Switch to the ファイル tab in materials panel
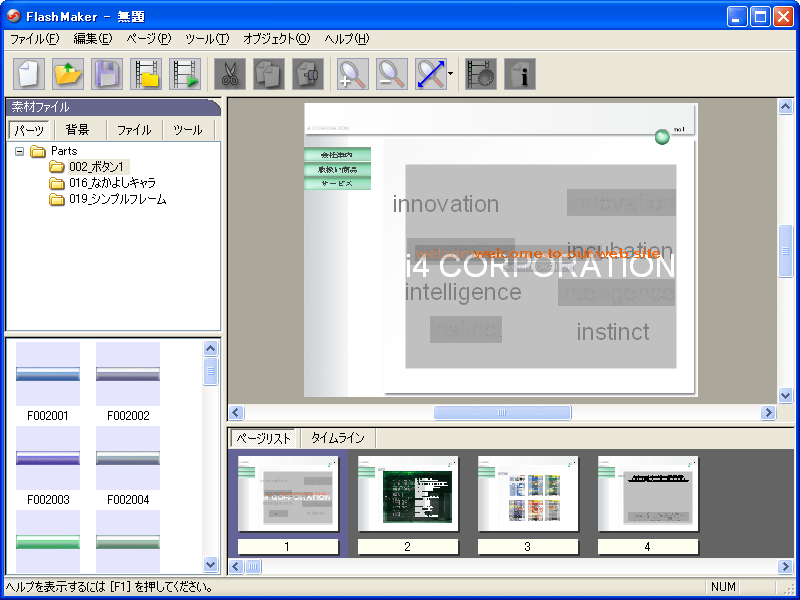800x600 pixels. [x=134, y=130]
